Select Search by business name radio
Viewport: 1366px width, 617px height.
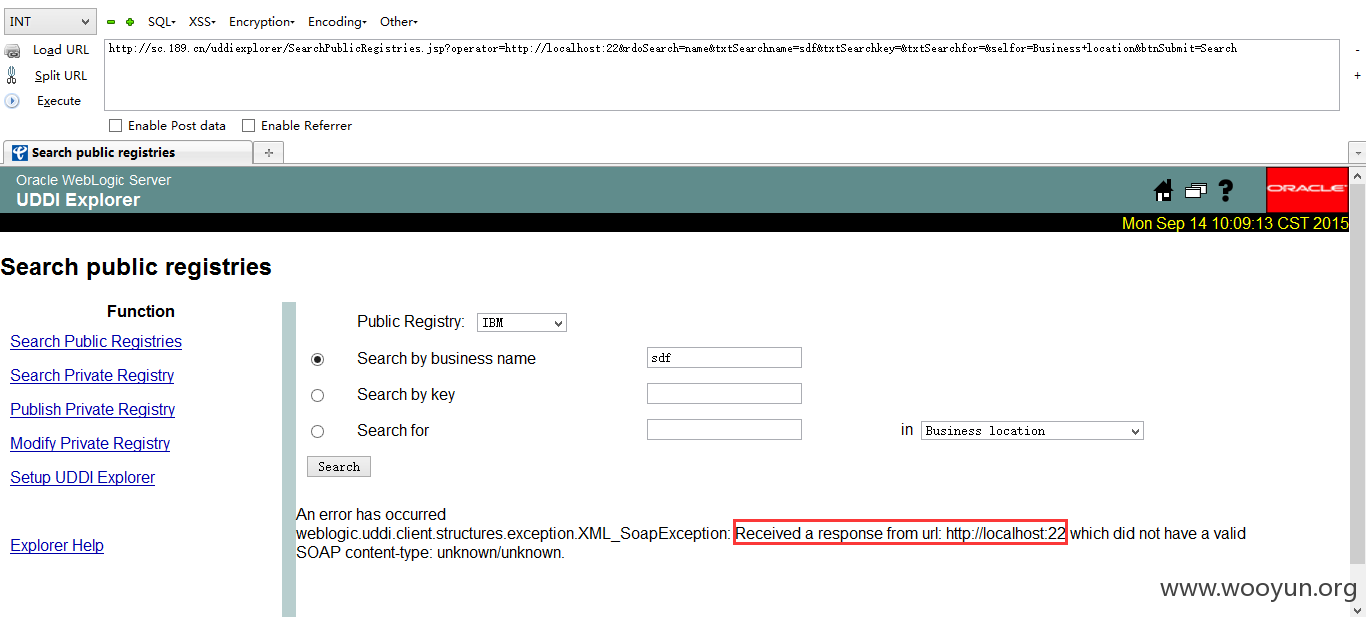click(x=318, y=359)
